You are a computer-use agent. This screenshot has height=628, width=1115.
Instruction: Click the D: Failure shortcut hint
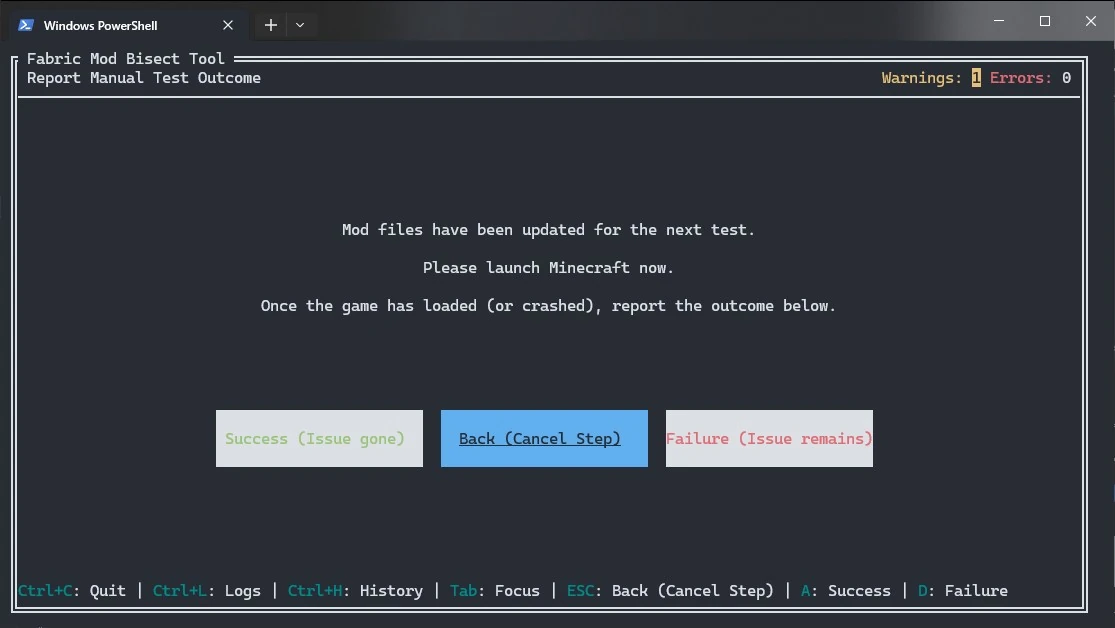point(963,590)
